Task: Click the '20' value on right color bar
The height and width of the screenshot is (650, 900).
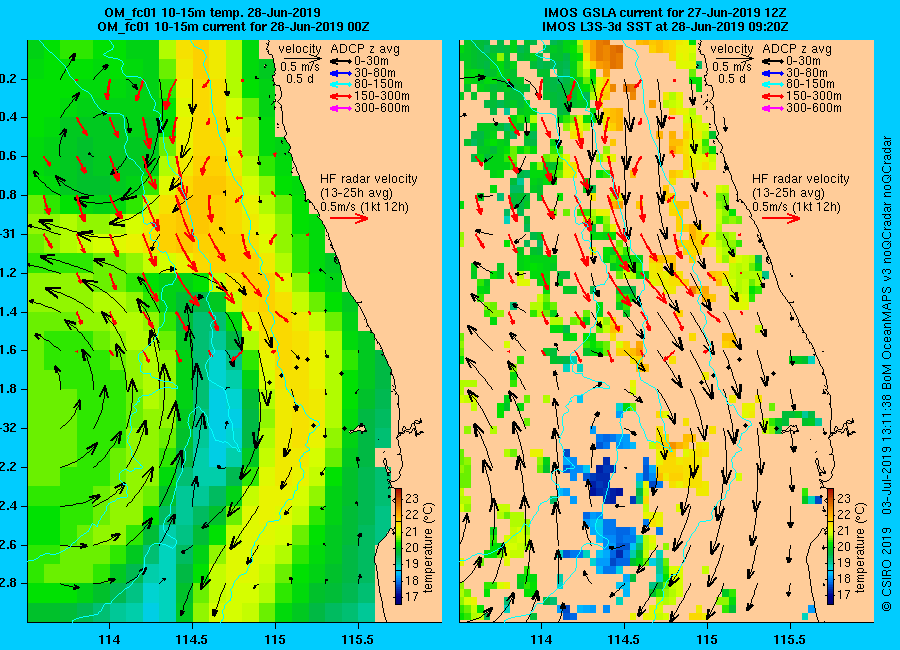Action: click(x=843, y=547)
